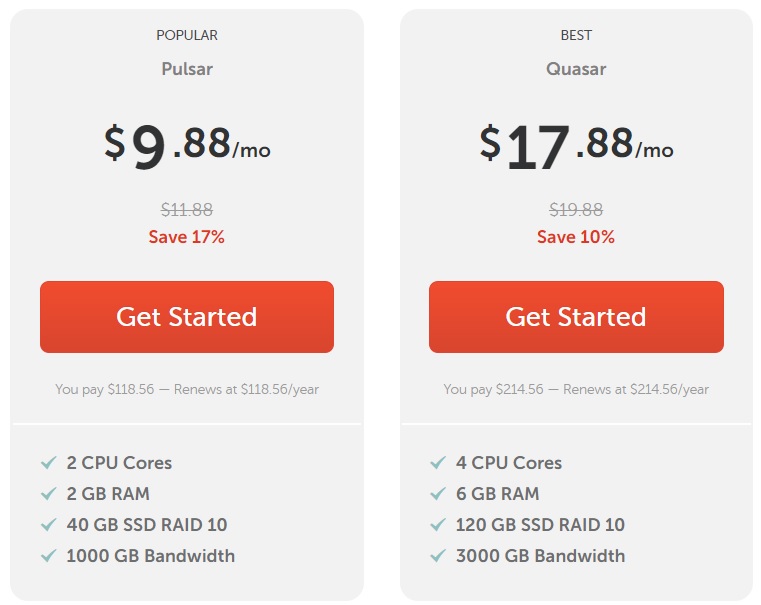Click checkmark icon beside 2 CPU Cores

[x=48, y=463]
